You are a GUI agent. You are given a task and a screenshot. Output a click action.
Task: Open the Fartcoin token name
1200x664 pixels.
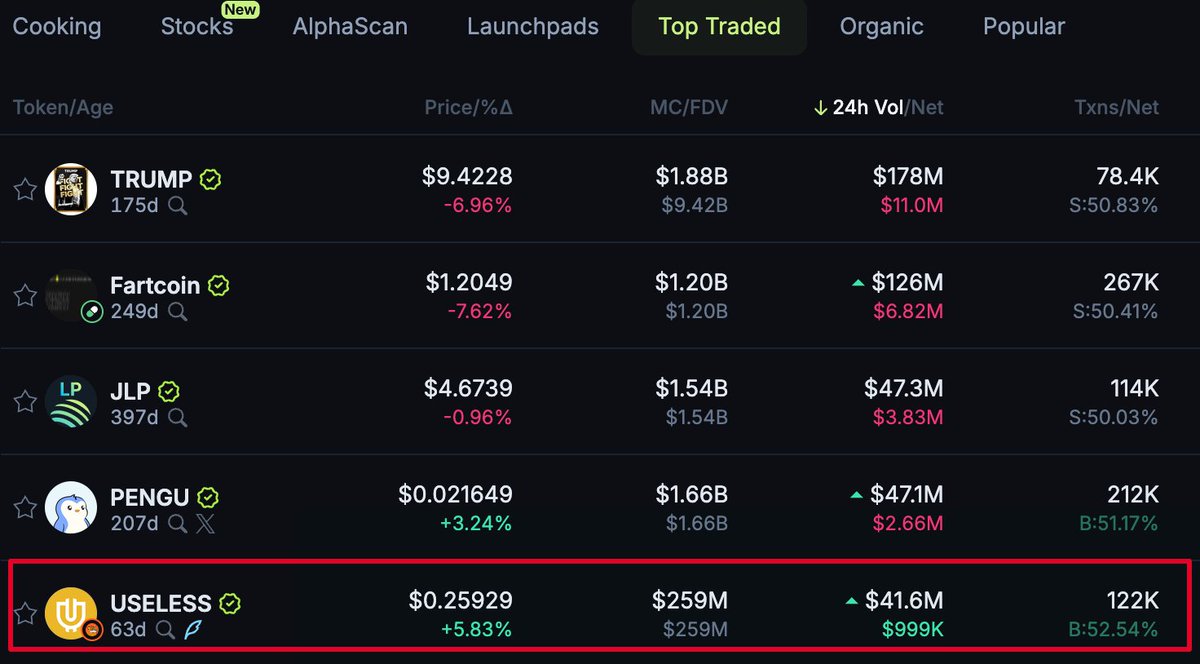pos(155,286)
